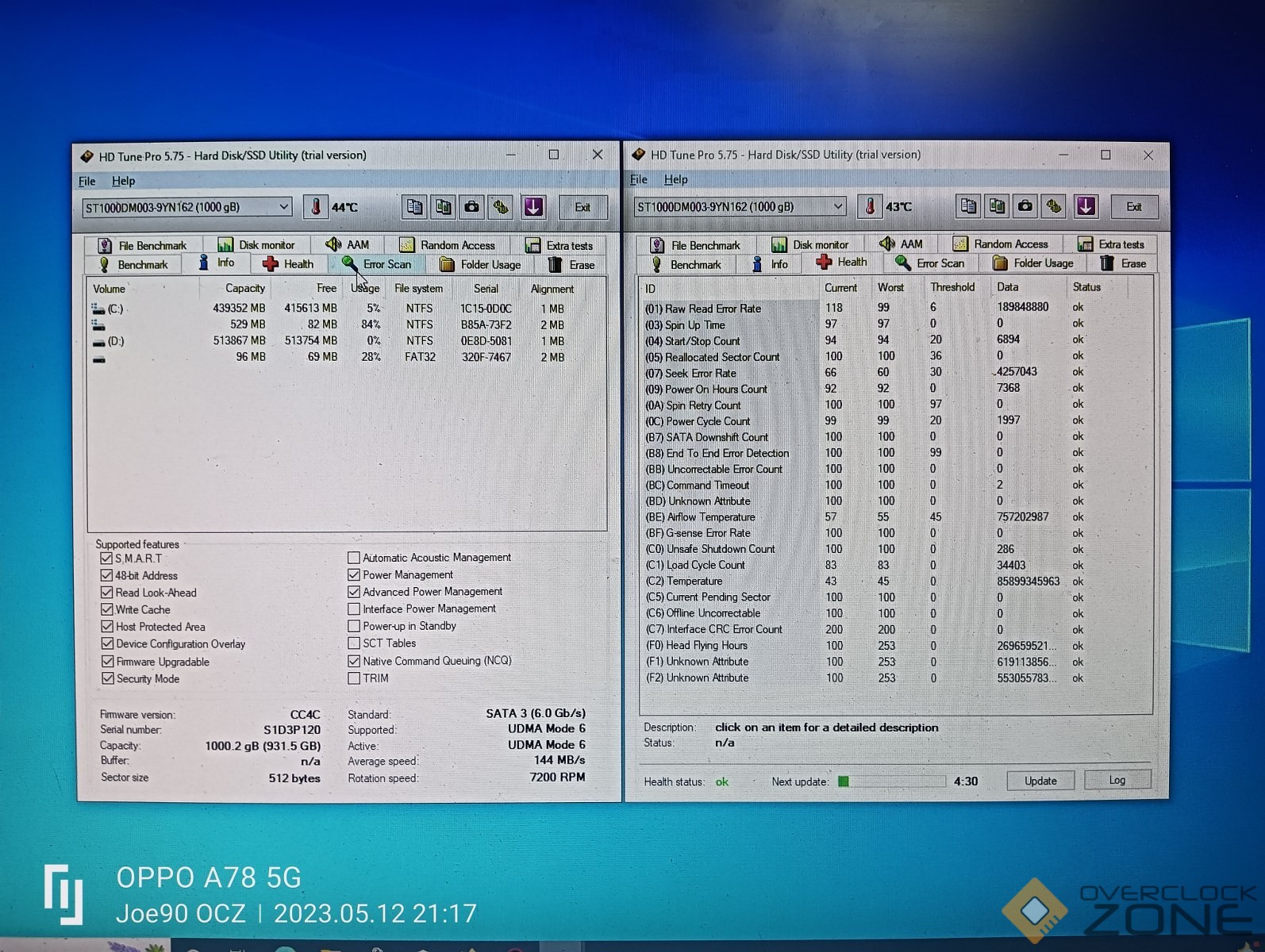Open drive selection dropdown in right window
Viewport: 1265px width, 952px height.
click(739, 206)
